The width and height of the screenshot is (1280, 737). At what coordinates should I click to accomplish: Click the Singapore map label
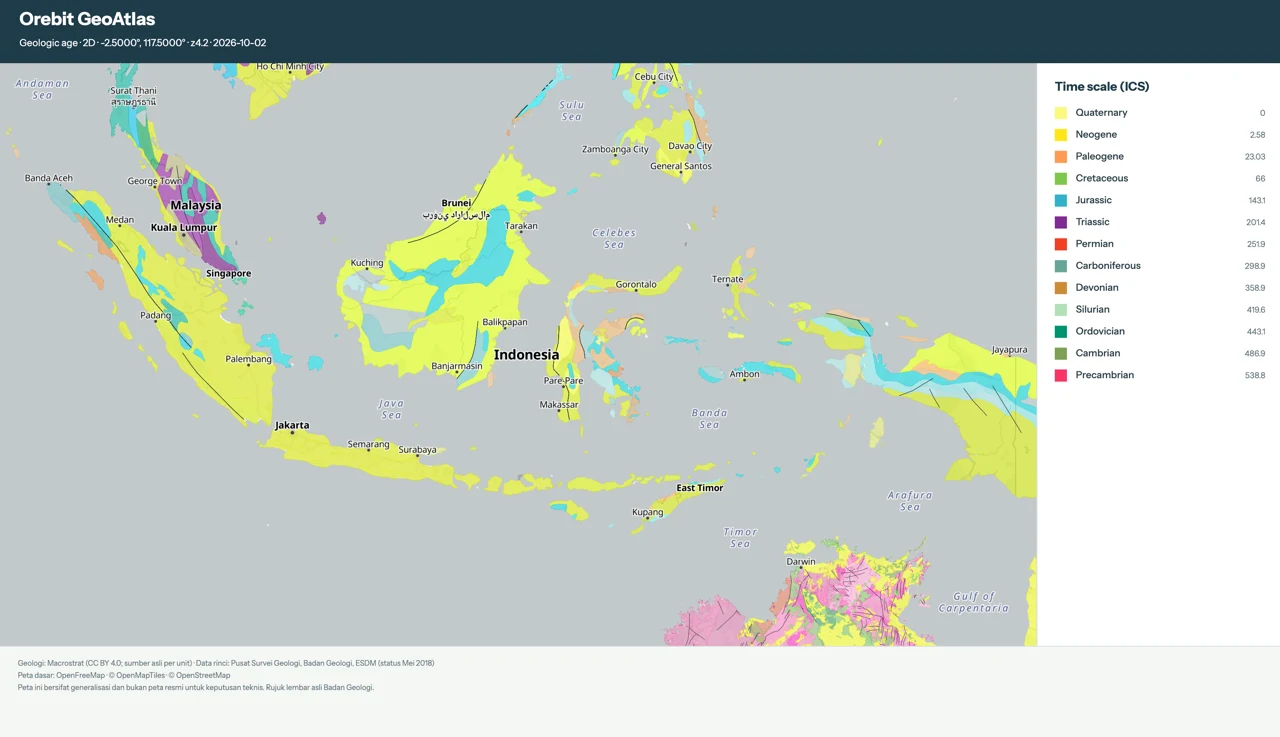coord(229,273)
